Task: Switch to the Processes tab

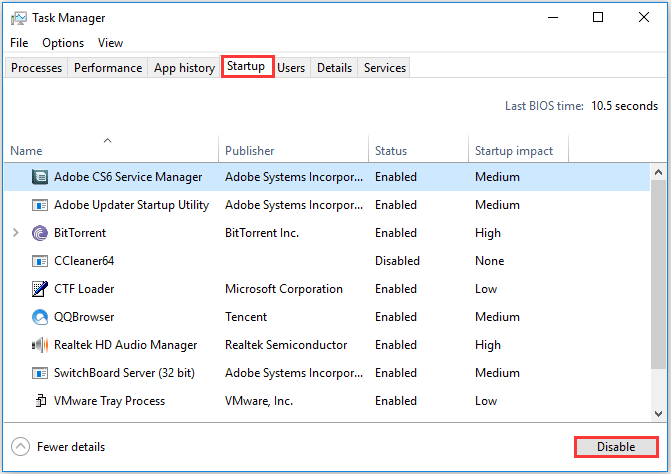Action: click(x=36, y=68)
